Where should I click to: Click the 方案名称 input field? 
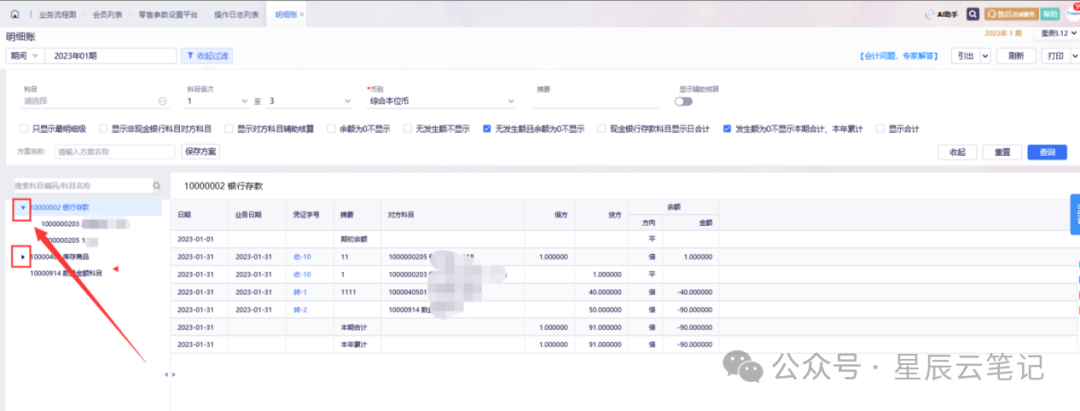pos(115,151)
